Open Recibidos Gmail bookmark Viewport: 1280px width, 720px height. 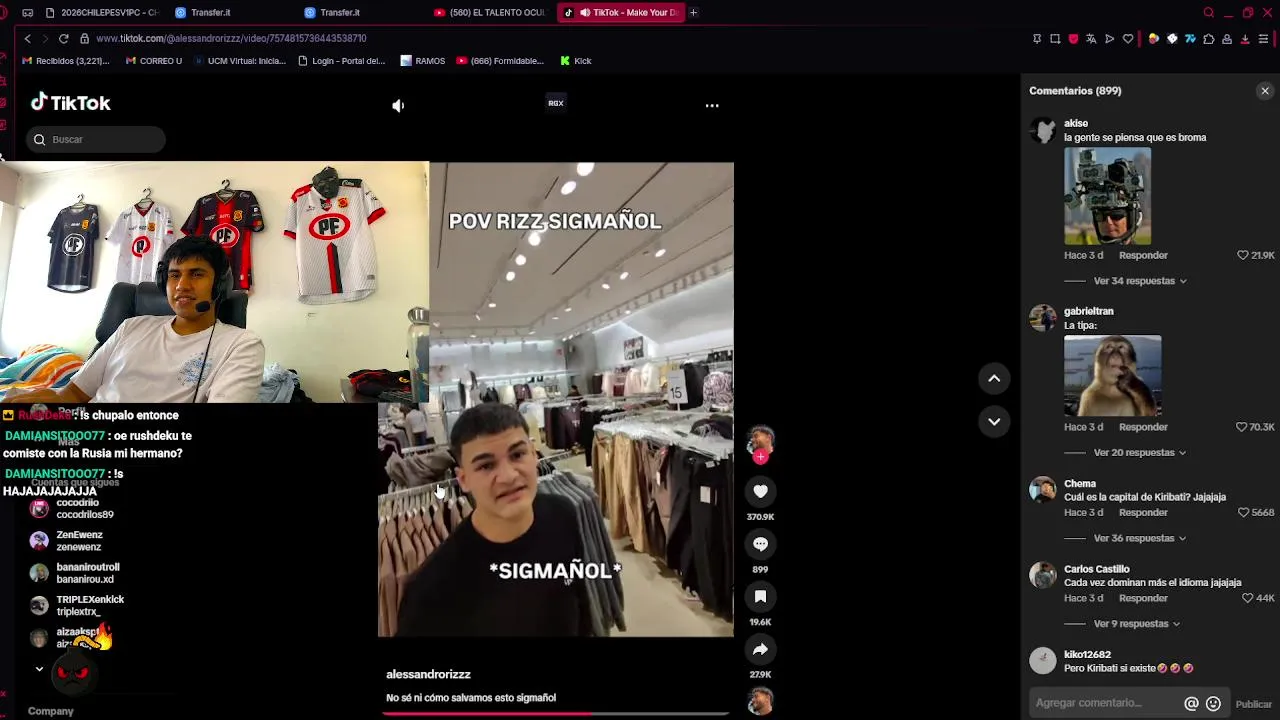coord(65,61)
